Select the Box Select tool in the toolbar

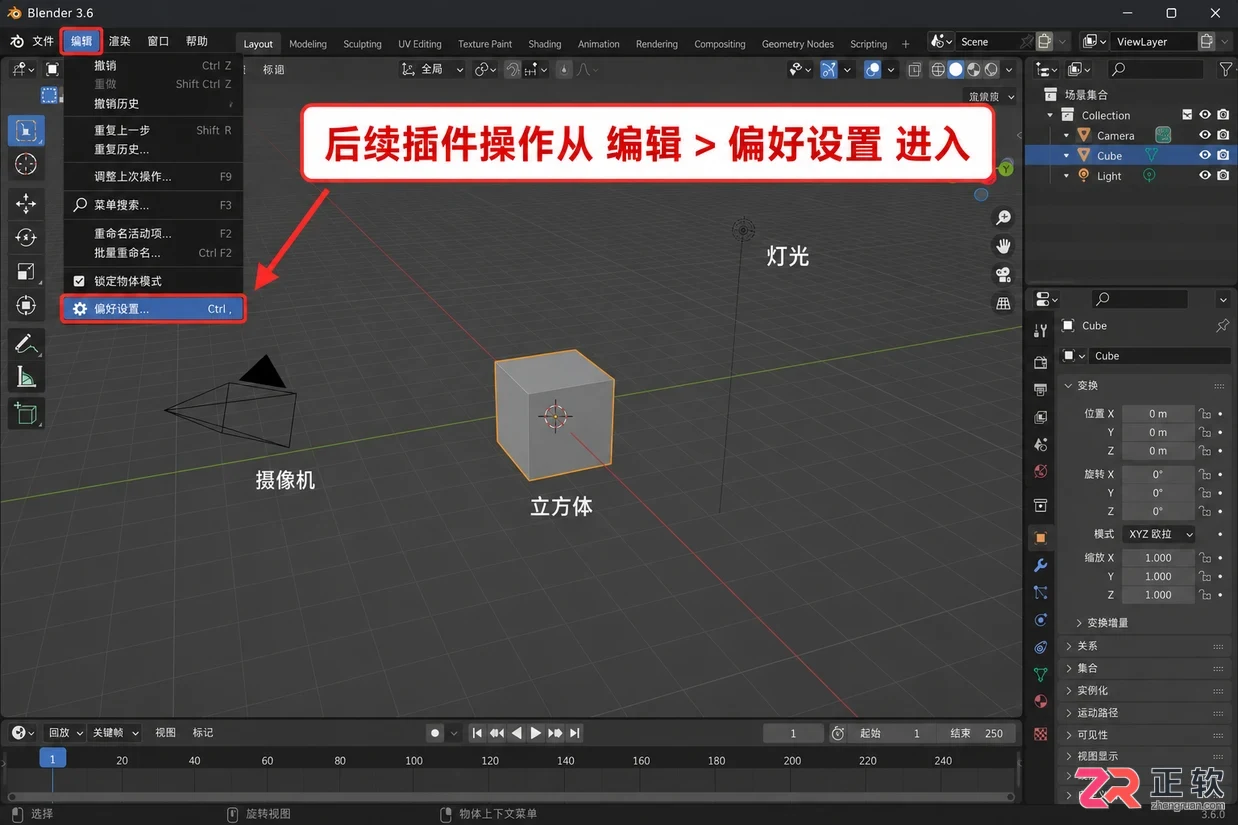pos(26,130)
